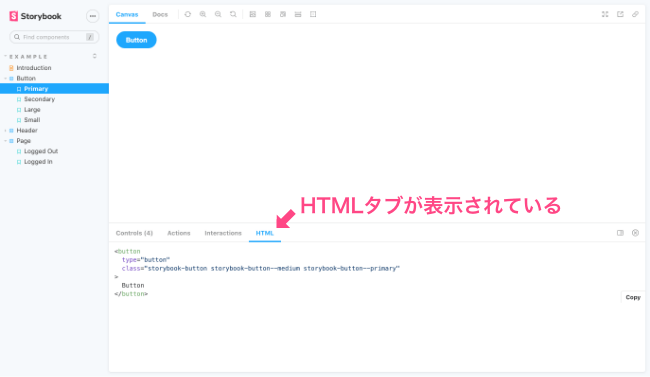Reset the canvas zoom level
This screenshot has width=650, height=377.
pos(233,14)
